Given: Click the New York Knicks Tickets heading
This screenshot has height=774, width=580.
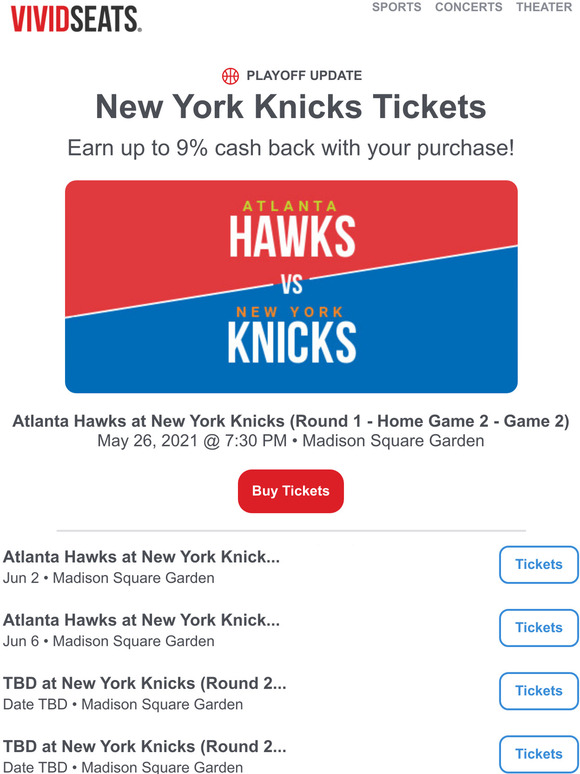Looking at the screenshot, I should pos(291,106).
